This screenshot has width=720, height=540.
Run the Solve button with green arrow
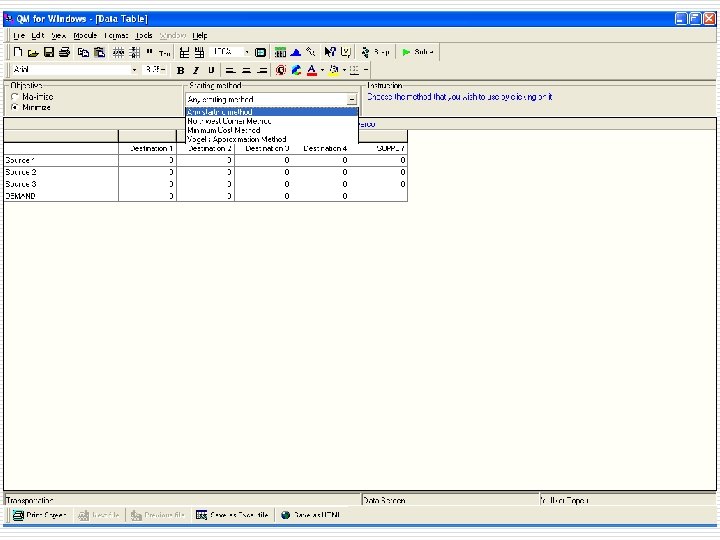point(418,52)
